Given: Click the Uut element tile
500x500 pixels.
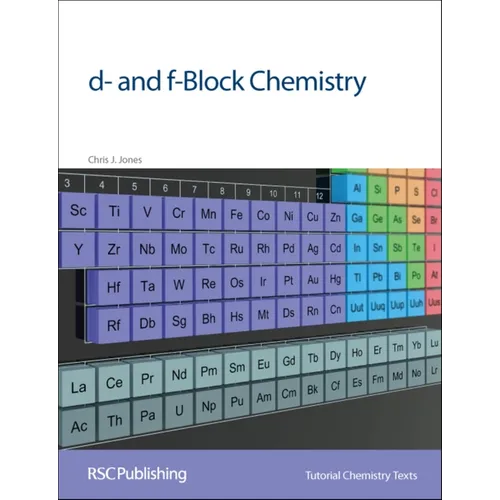Looking at the screenshot, I should pos(357,308).
